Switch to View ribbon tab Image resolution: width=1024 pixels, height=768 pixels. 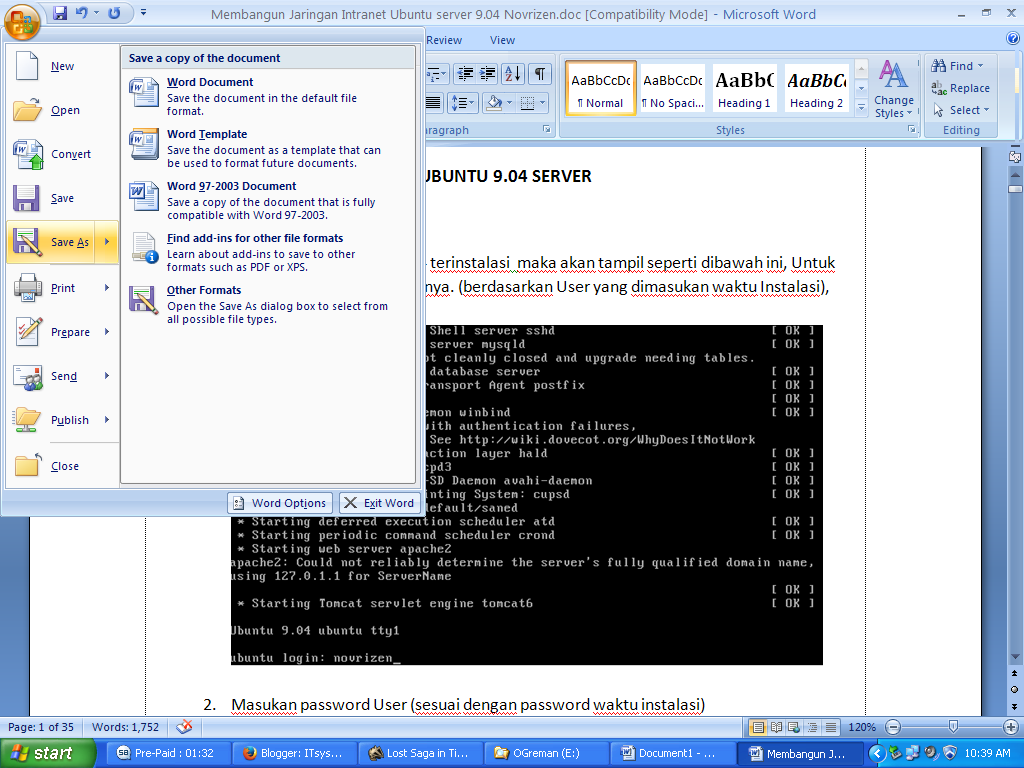(x=502, y=40)
